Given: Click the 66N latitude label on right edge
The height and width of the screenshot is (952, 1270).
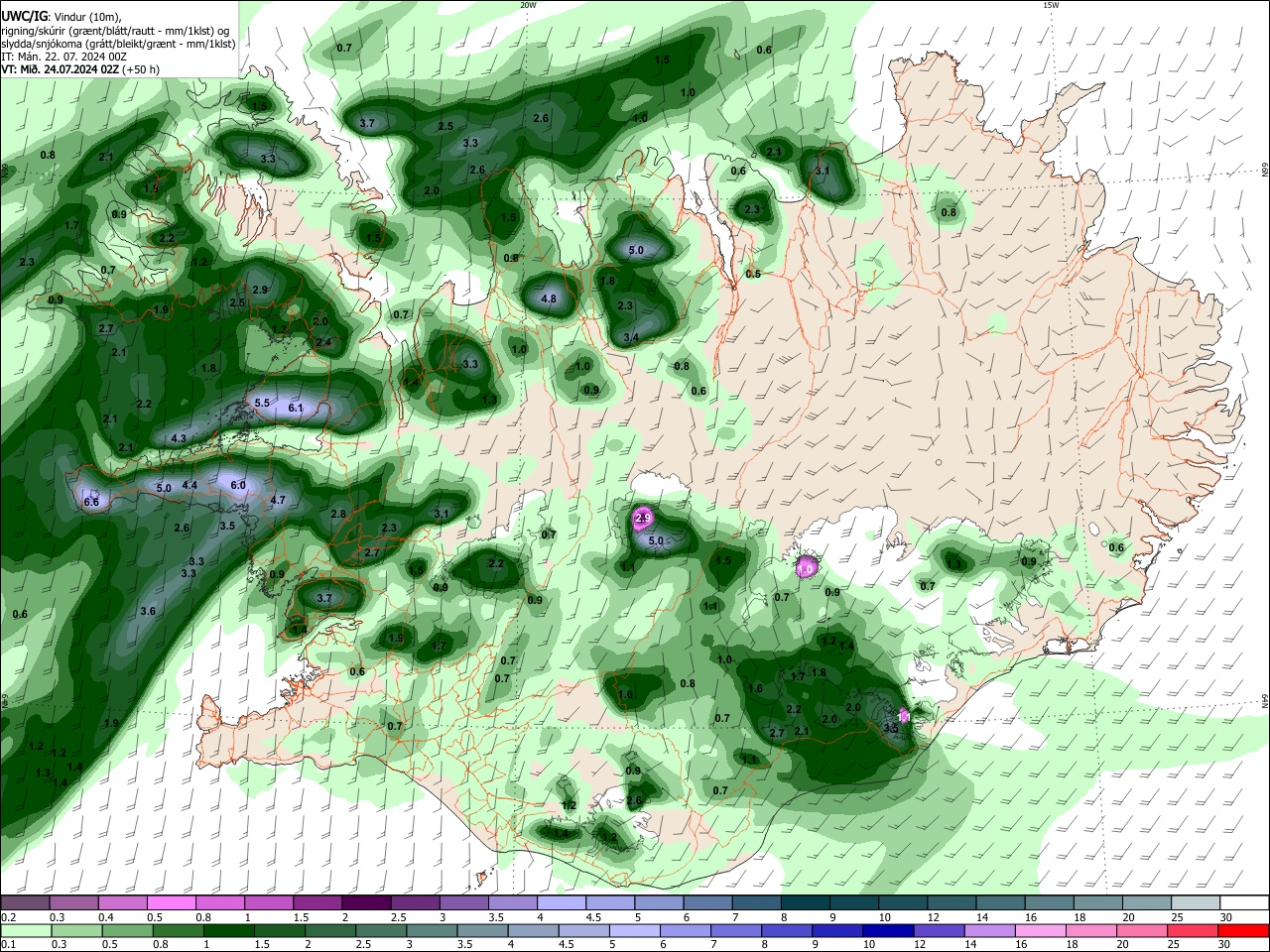Looking at the screenshot, I should pos(1265,171).
